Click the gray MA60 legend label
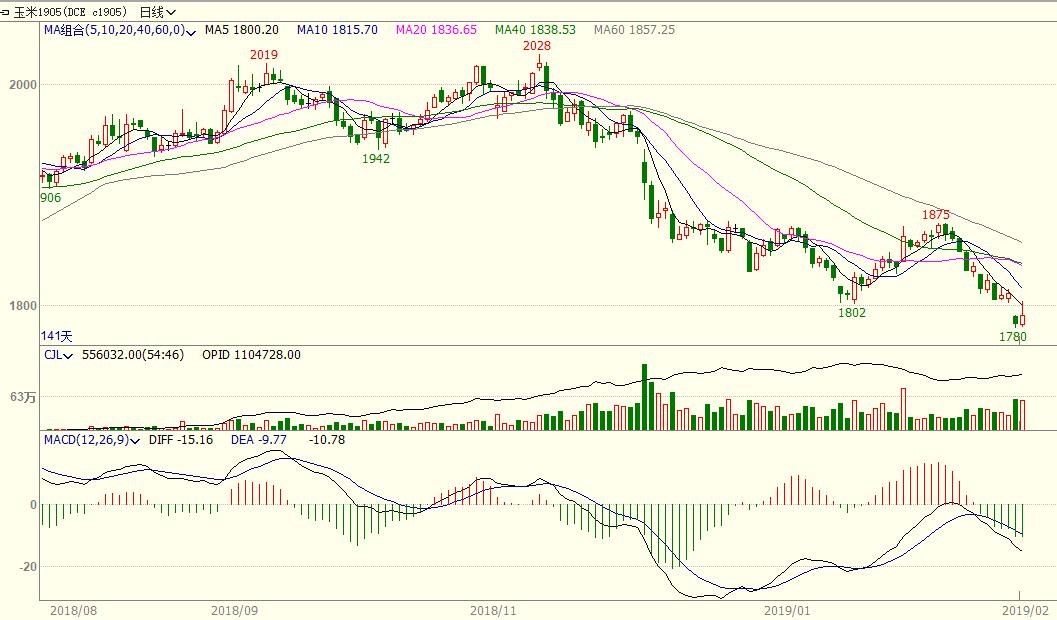The image size is (1057, 620). click(x=634, y=30)
